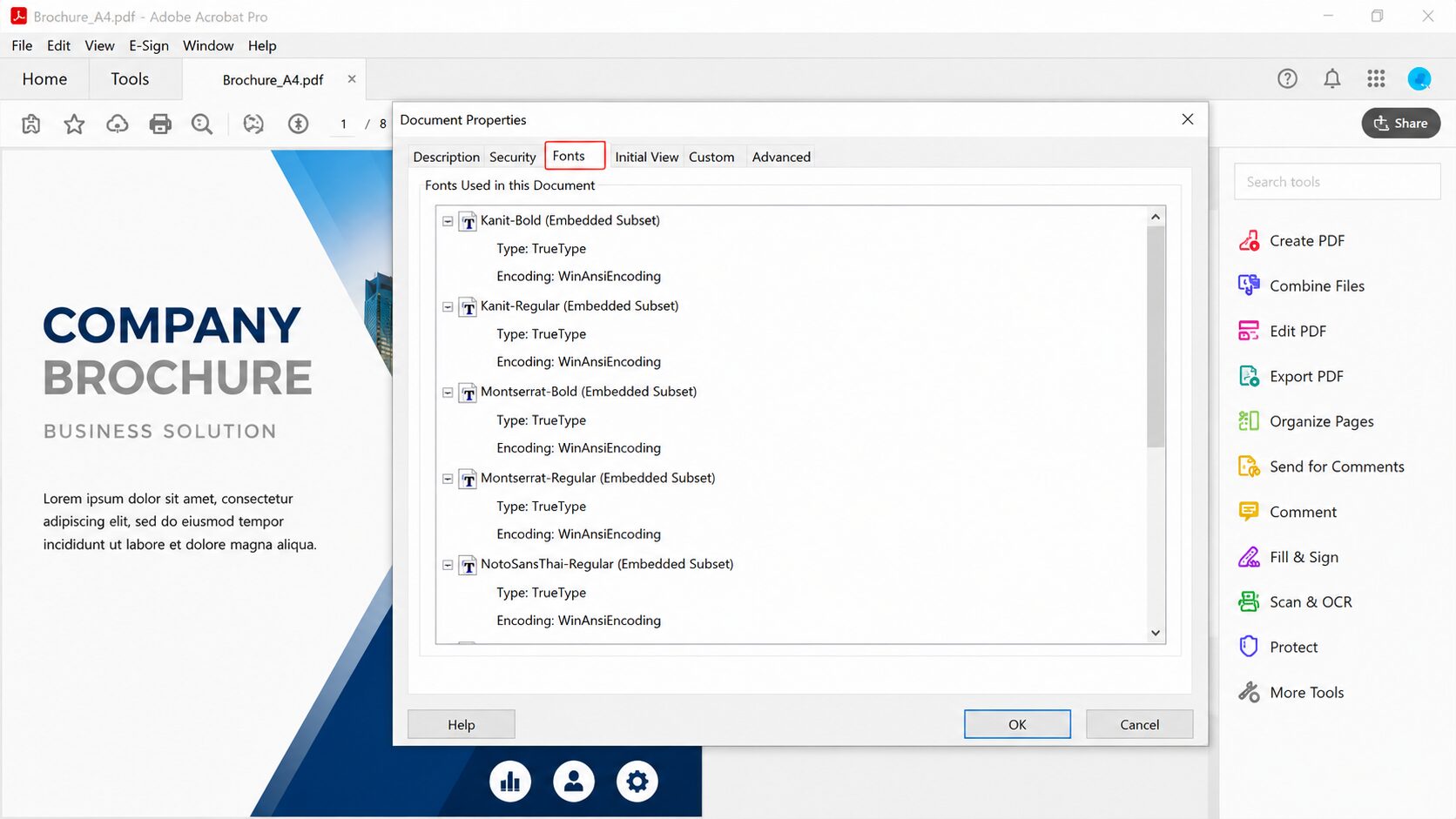Image resolution: width=1456 pixels, height=819 pixels.
Task: Click the Share button
Action: (x=1400, y=124)
